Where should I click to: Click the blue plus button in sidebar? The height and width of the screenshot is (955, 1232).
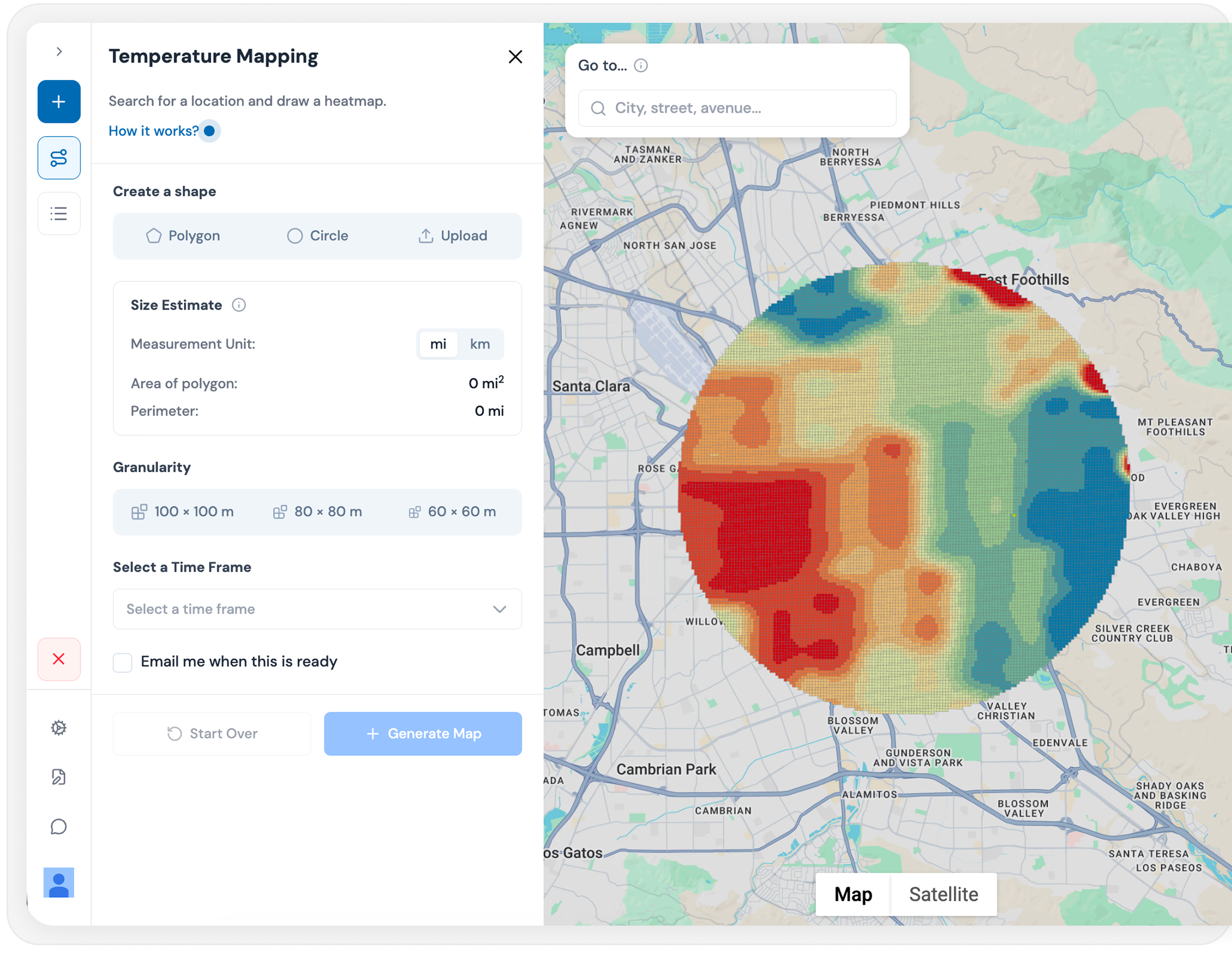[x=59, y=102]
